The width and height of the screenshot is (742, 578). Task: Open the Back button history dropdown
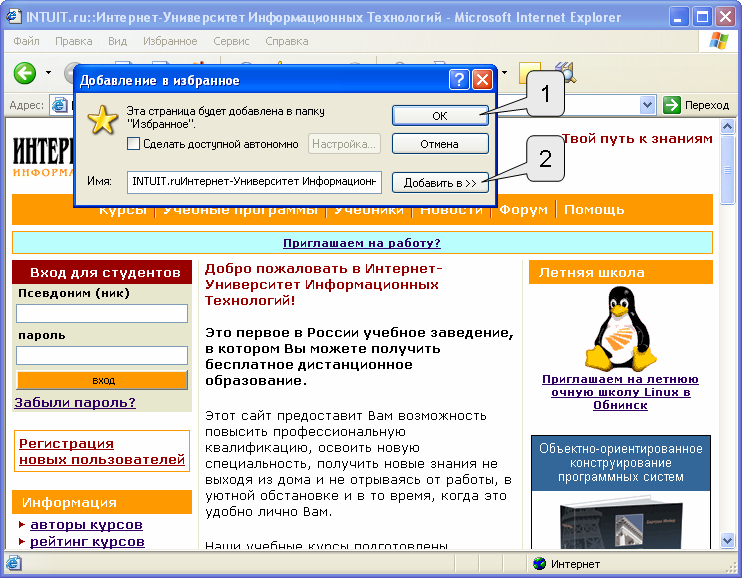tap(48, 73)
